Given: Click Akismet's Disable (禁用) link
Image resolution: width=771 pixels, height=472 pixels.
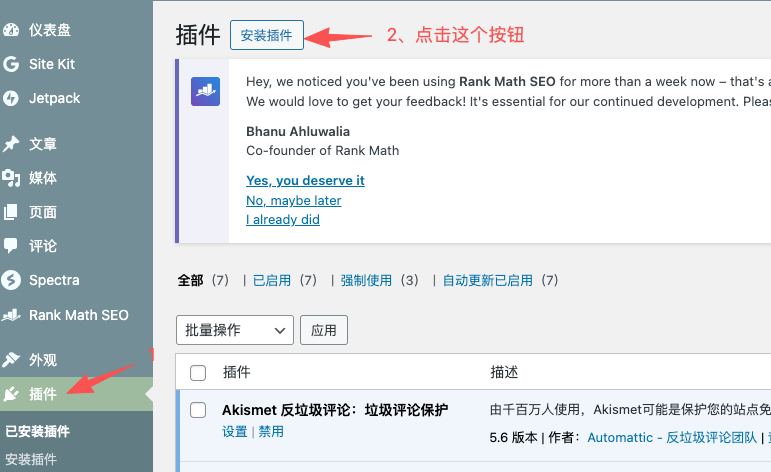Looking at the screenshot, I should (x=271, y=432).
